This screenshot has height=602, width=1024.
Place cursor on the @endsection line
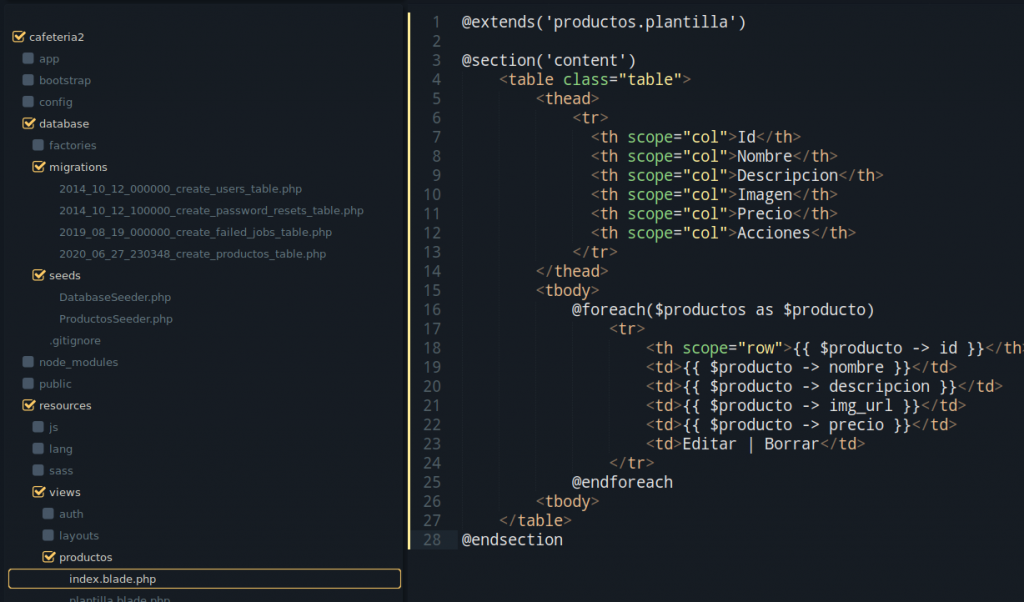pyautogui.click(x=512, y=540)
